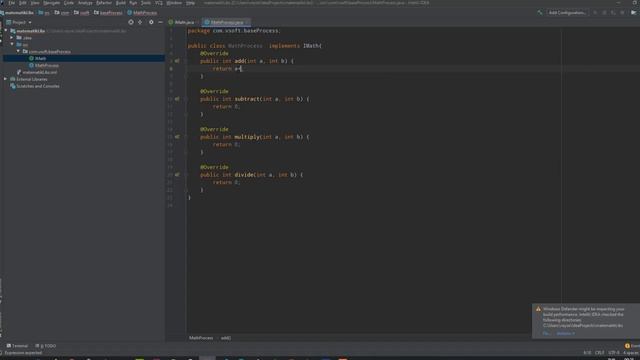Click the 4 spaces indent setting in status bar
This screenshot has height=360, width=640.
(631, 353)
